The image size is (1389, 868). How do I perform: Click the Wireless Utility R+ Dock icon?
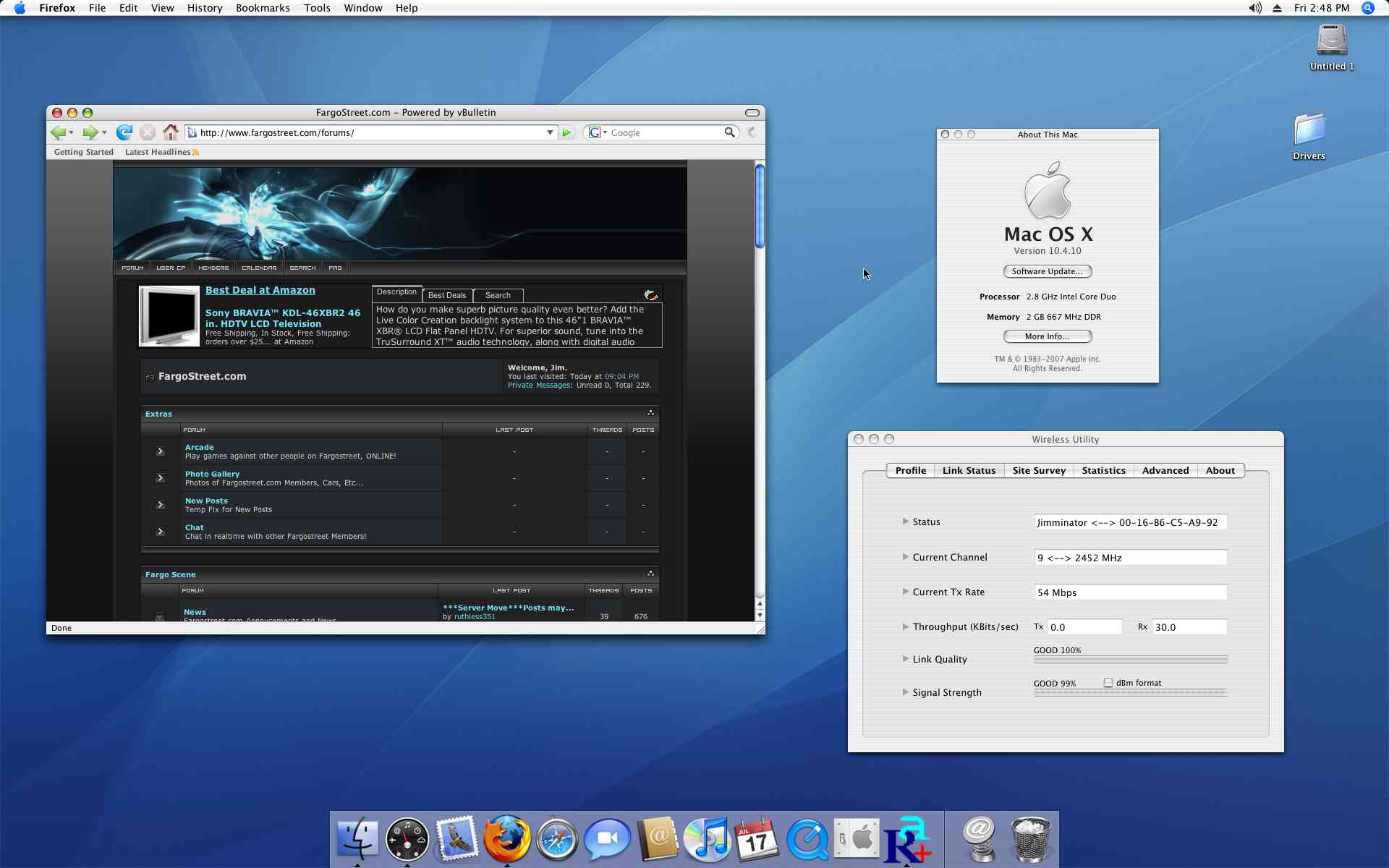tap(908, 839)
